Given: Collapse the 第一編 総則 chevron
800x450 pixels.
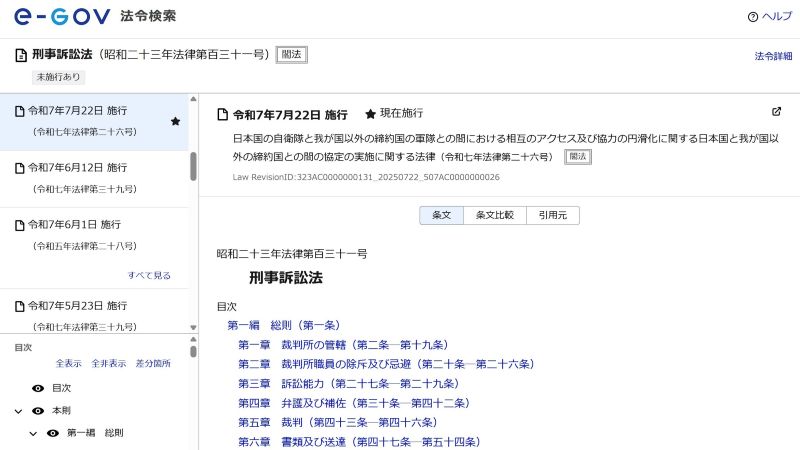Looking at the screenshot, I should (x=33, y=433).
